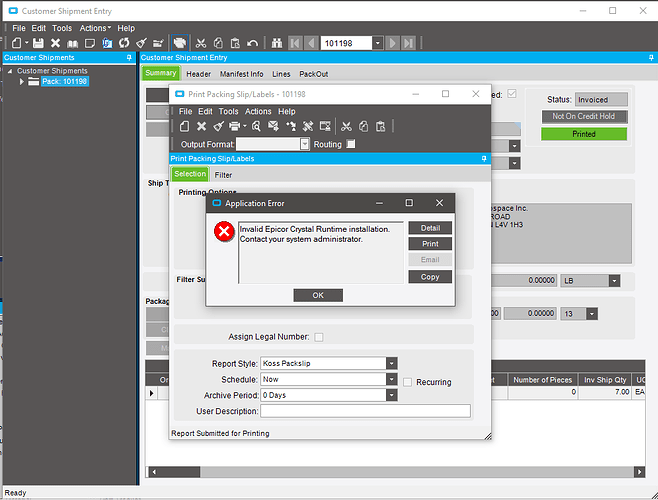Open Tools menu in Print Packing Slip window
The height and width of the screenshot is (500, 658).
click(228, 111)
